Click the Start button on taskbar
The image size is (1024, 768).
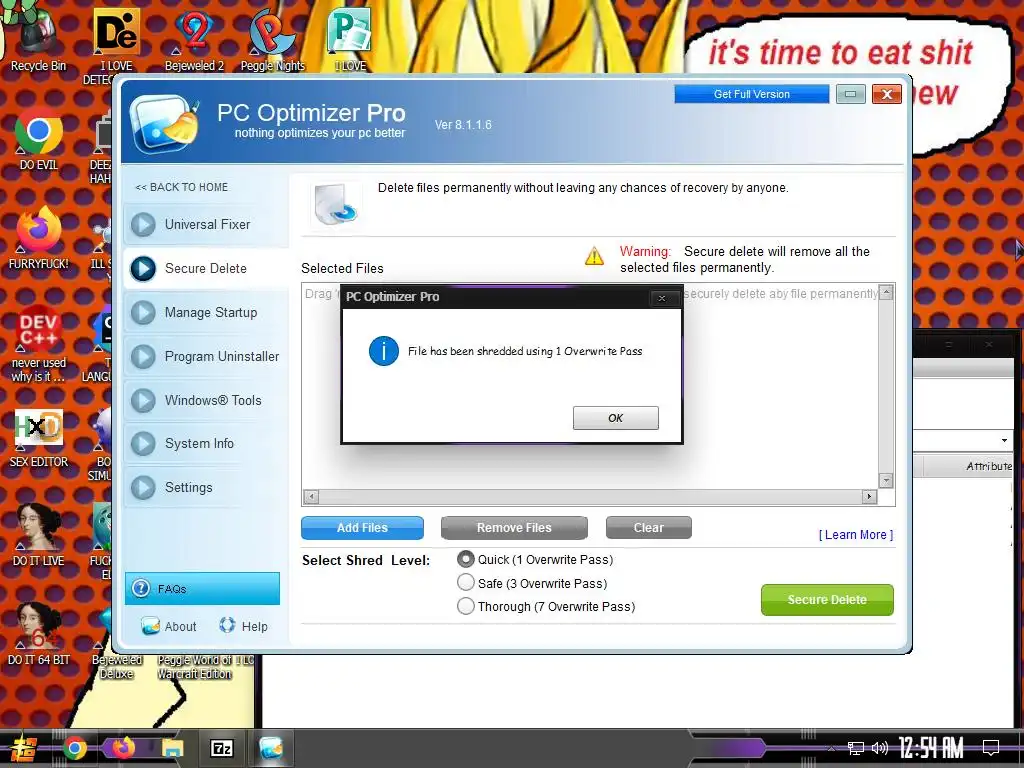pos(23,748)
